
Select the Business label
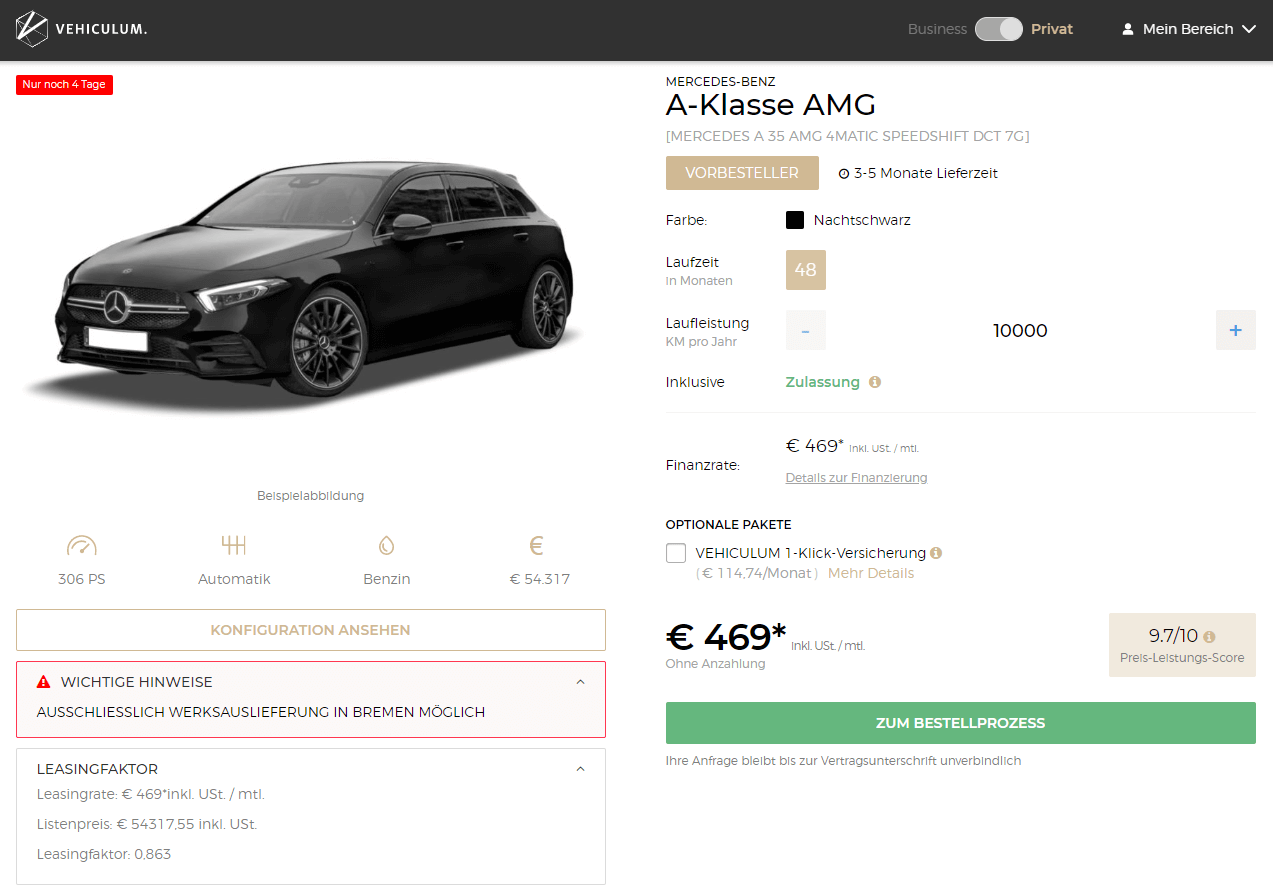[x=937, y=29]
